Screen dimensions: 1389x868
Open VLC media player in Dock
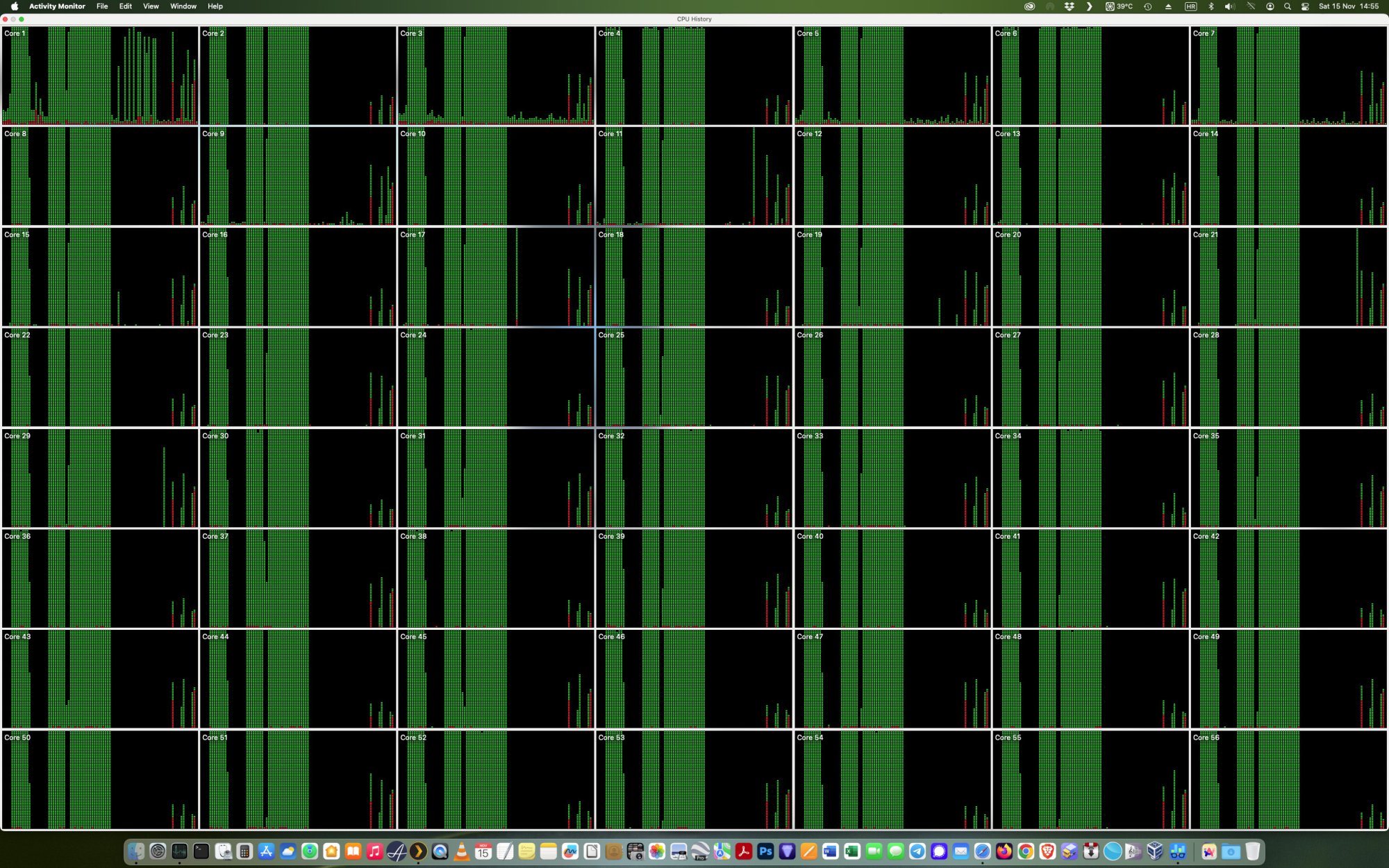pos(461,851)
